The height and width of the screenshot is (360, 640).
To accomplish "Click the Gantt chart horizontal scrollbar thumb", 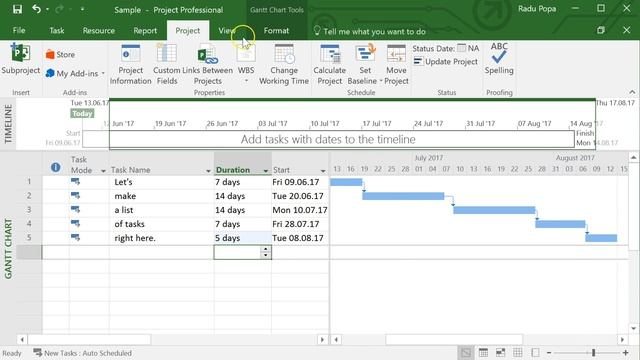I will coord(454,339).
